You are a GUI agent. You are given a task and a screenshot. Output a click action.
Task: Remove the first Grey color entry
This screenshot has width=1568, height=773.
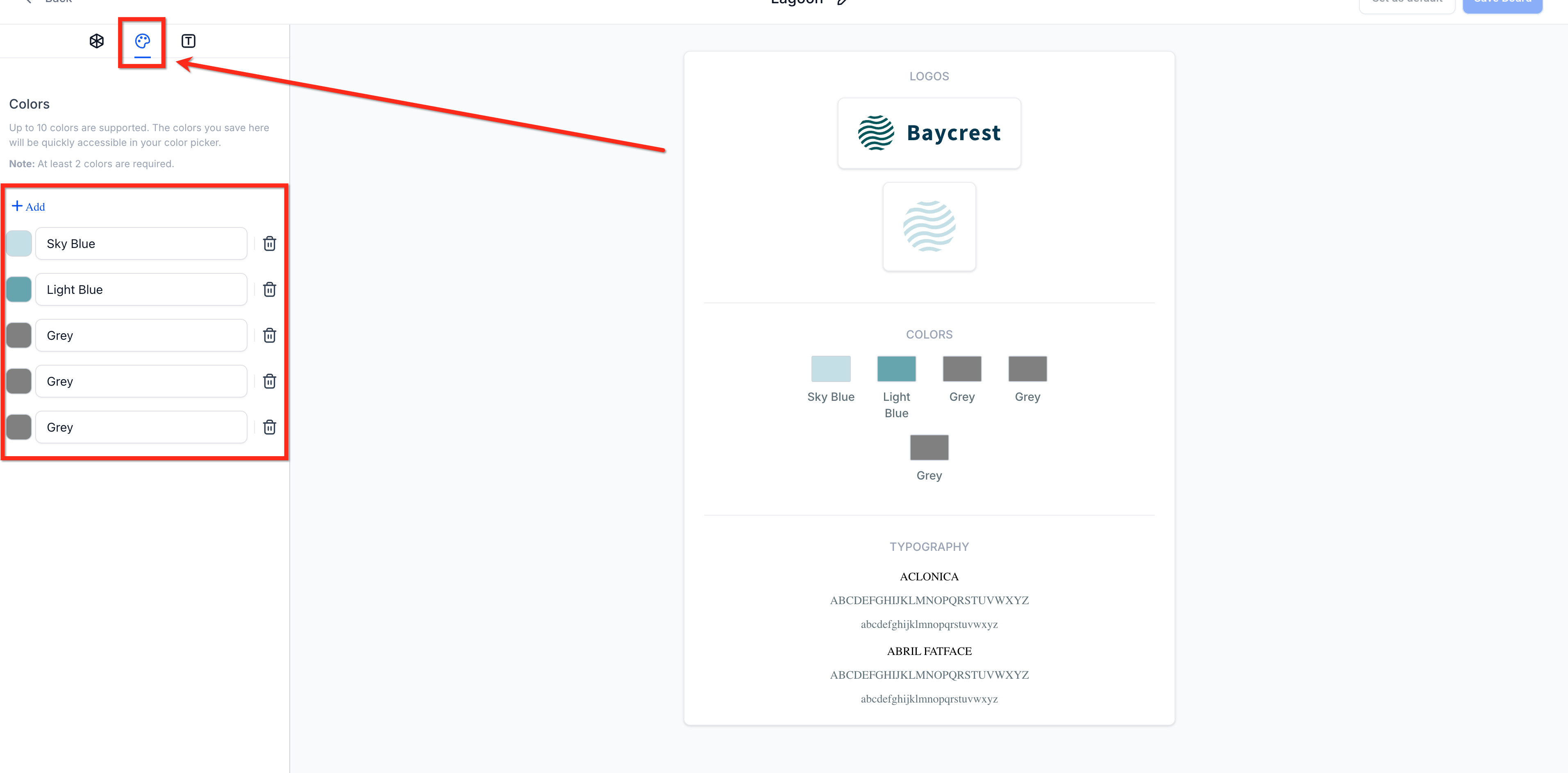tap(269, 335)
